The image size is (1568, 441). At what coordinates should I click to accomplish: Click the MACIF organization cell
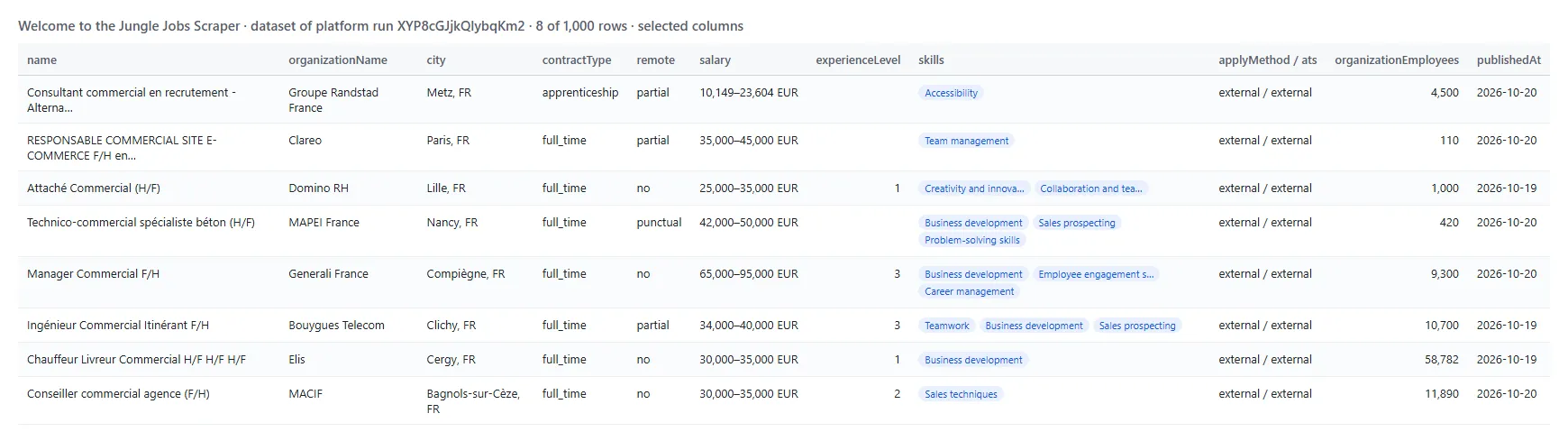click(305, 394)
